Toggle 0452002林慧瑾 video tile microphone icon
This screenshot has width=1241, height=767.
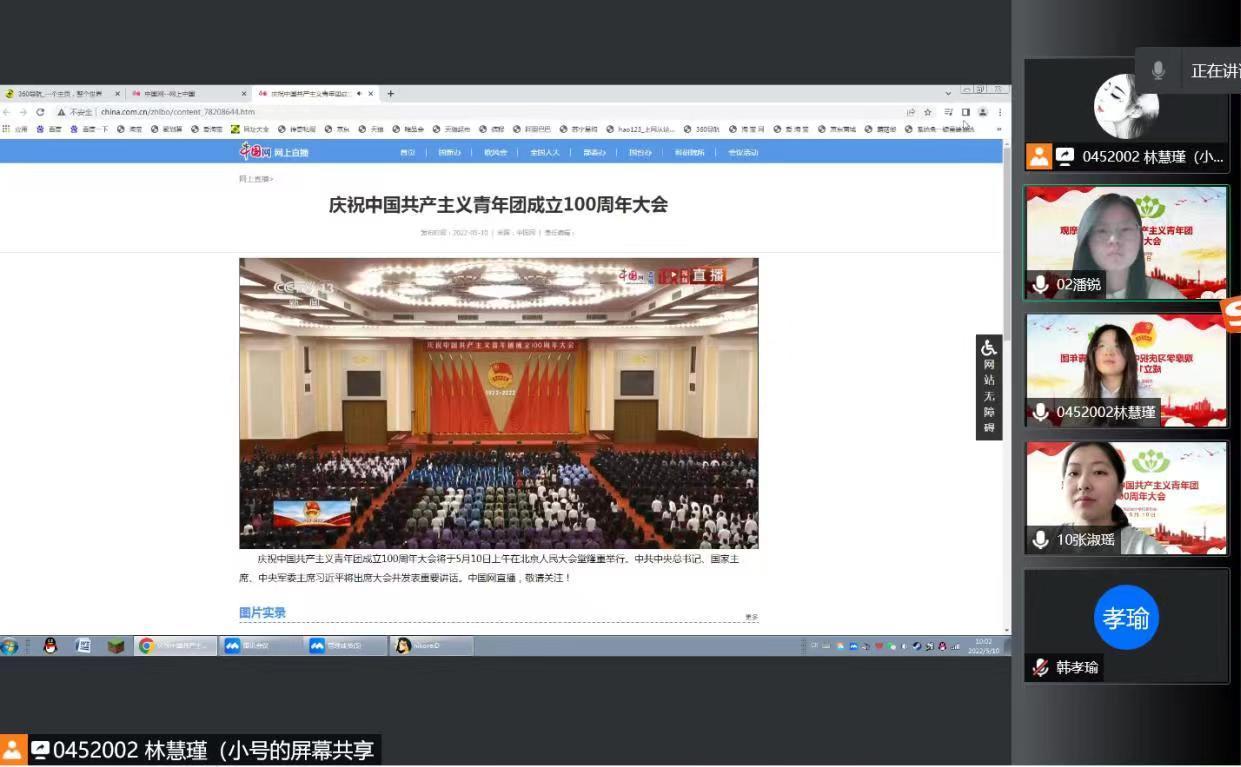tap(1041, 412)
